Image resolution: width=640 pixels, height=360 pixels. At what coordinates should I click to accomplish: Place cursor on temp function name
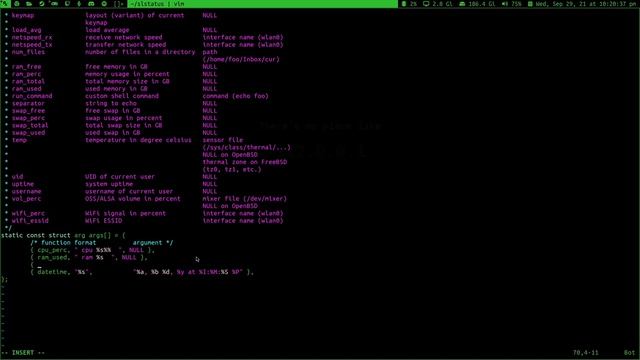(x=19, y=140)
